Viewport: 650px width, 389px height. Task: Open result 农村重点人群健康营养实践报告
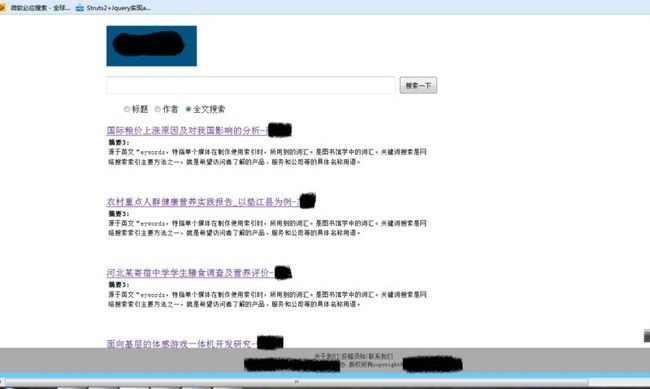pos(203,202)
